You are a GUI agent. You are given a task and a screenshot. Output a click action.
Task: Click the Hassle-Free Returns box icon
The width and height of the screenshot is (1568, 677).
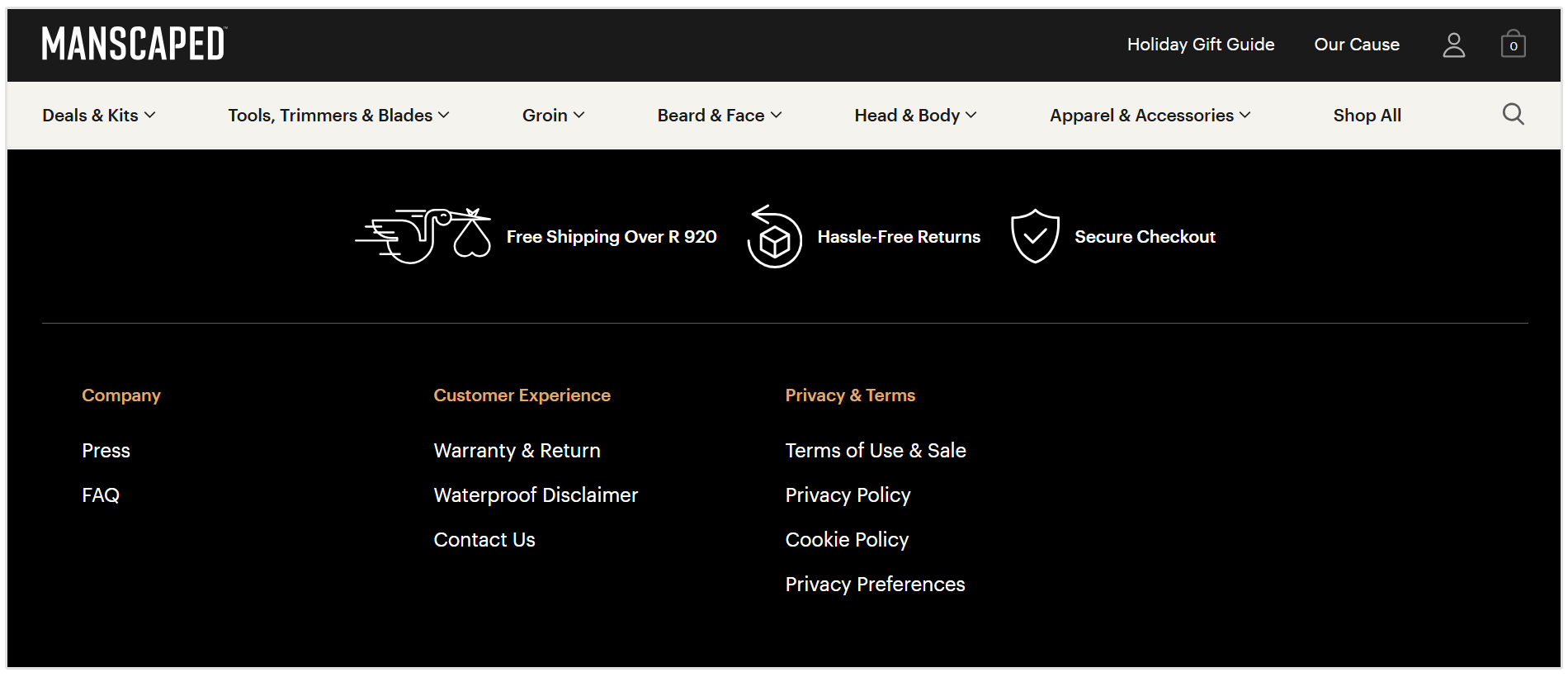pos(773,238)
